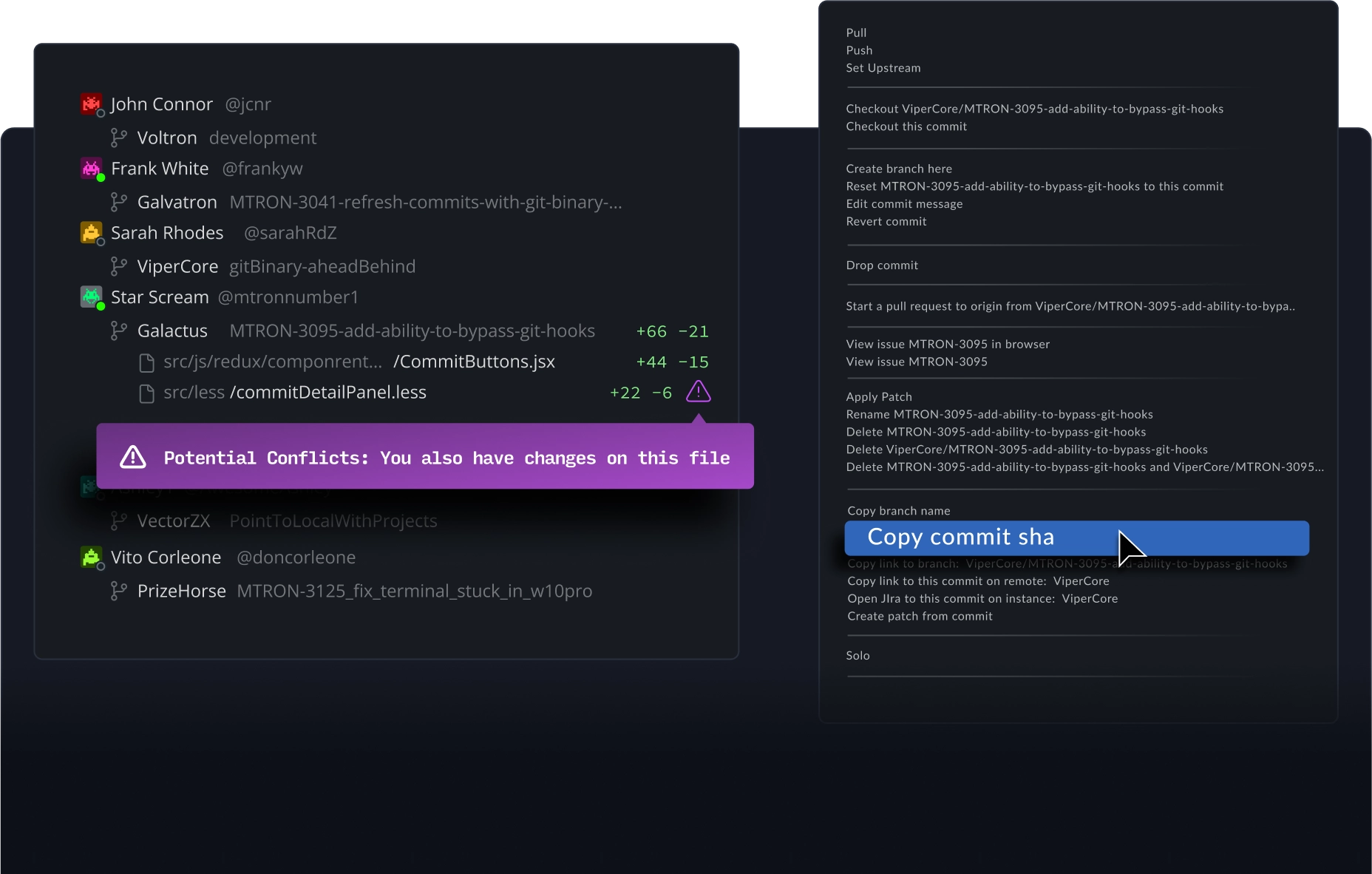Click the file icon beside CommitButtons.jsx
Image resolution: width=1372 pixels, height=874 pixels.
click(147, 362)
